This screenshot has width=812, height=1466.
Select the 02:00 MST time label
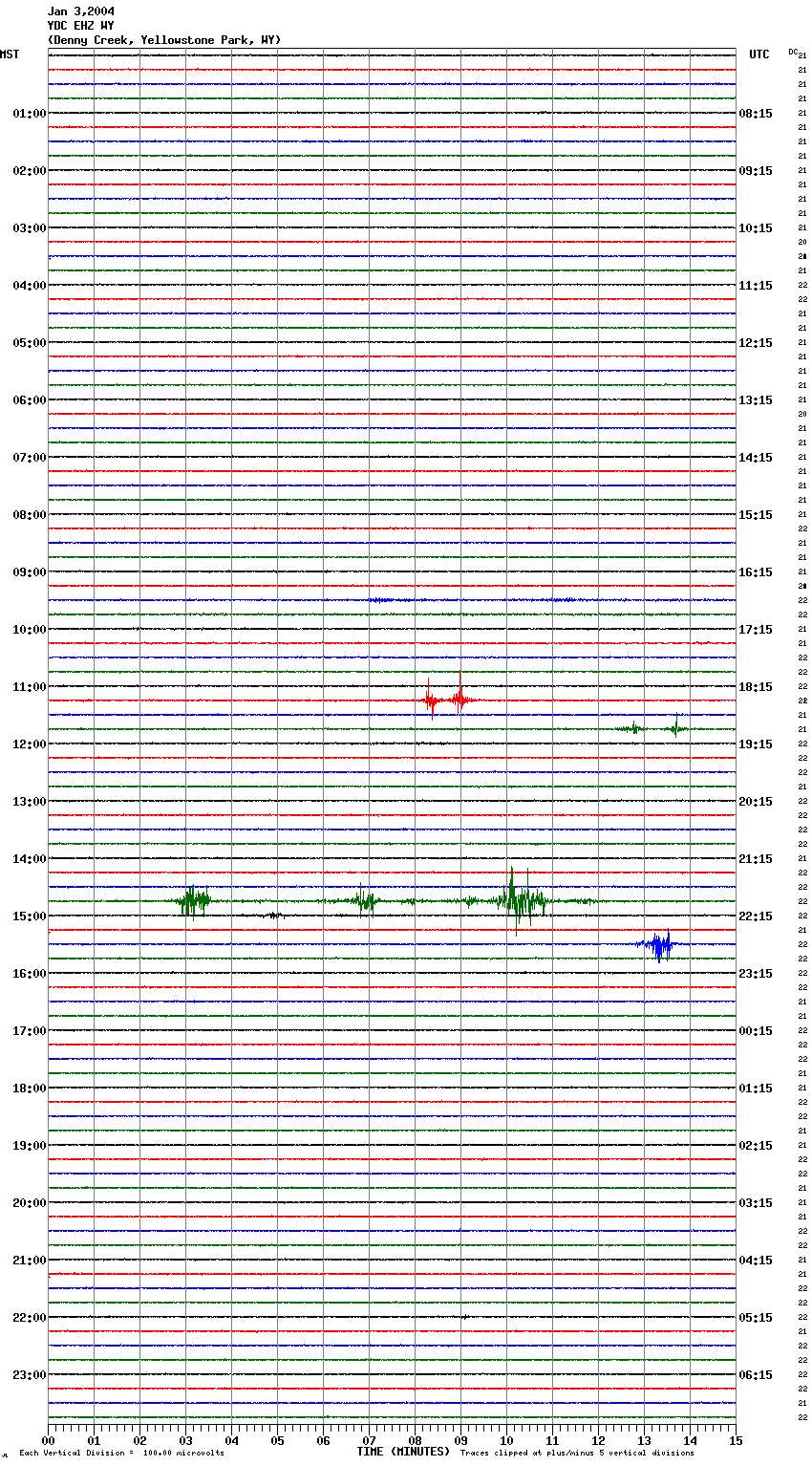pyautogui.click(x=29, y=171)
